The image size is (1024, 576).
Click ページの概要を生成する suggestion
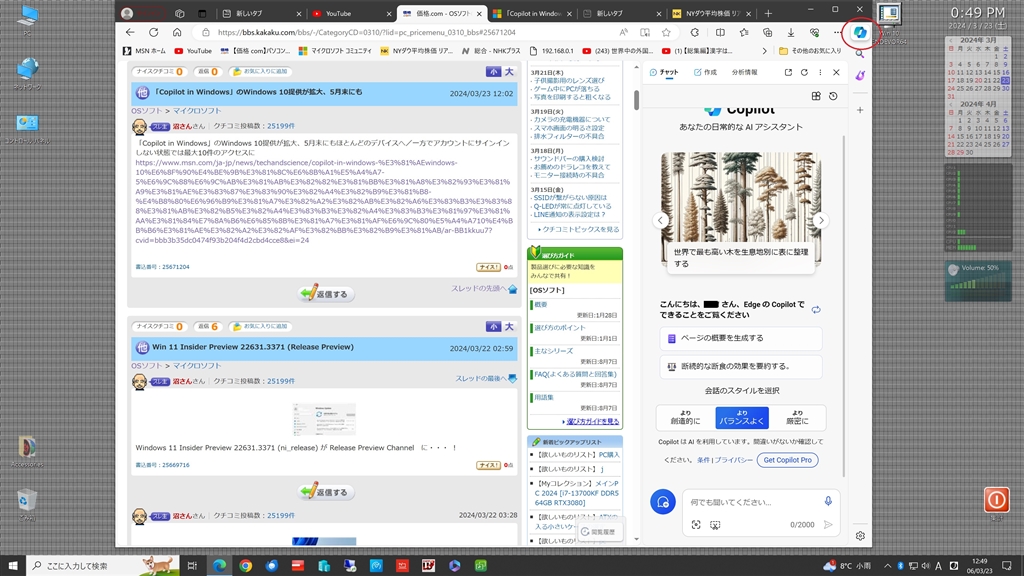(x=740, y=338)
